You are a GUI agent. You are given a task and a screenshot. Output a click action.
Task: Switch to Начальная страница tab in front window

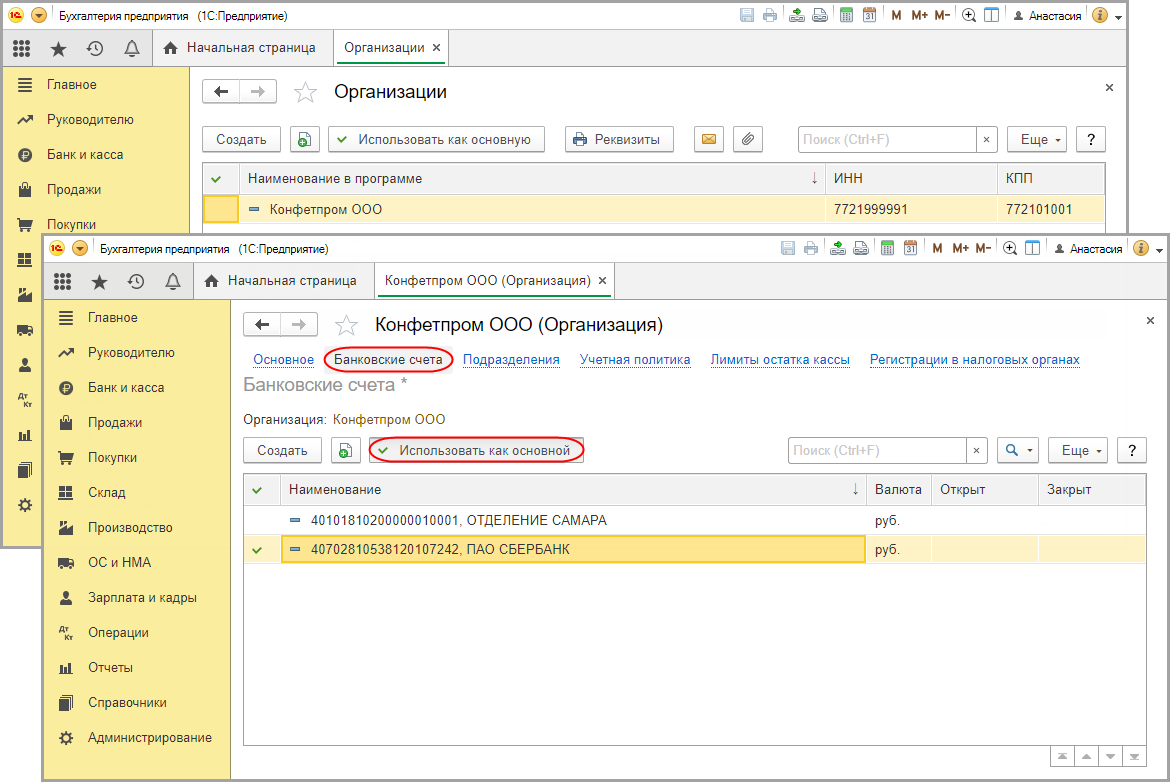[x=281, y=281]
